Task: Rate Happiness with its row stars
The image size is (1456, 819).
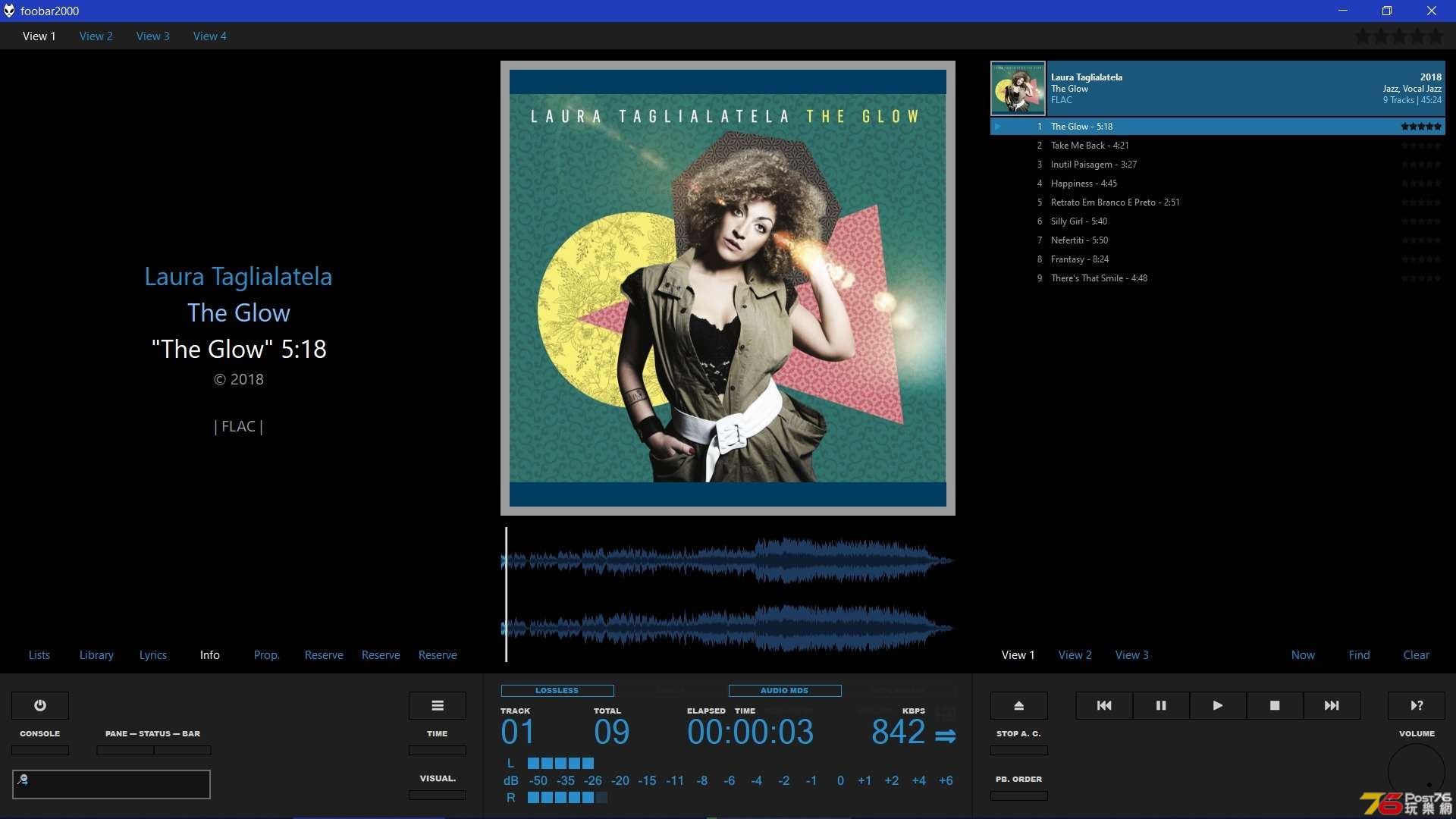Action: tap(1421, 184)
